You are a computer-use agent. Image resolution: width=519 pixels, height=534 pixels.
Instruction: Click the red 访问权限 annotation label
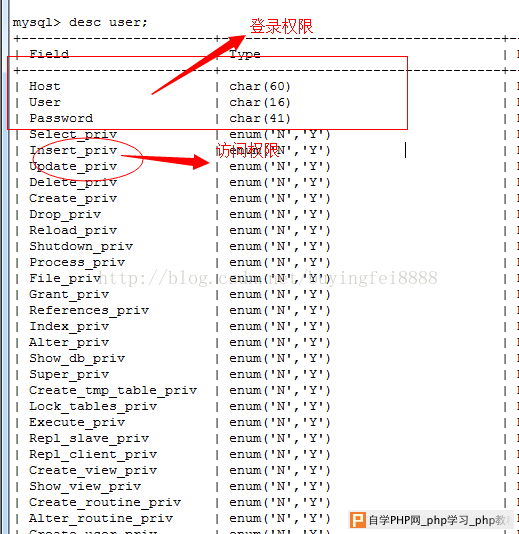pos(248,150)
